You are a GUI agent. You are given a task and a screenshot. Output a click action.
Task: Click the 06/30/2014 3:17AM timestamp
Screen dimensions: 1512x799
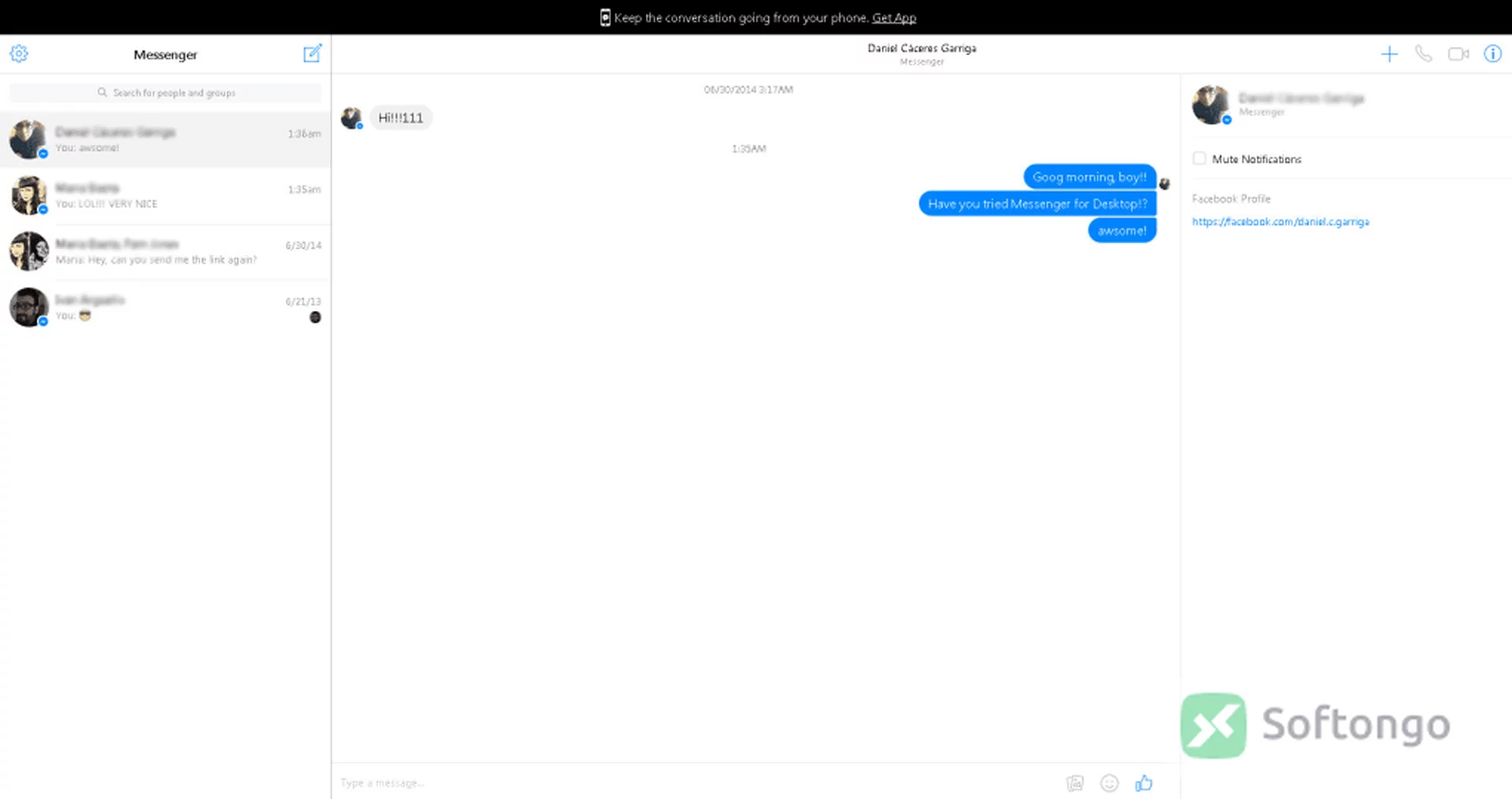(748, 90)
